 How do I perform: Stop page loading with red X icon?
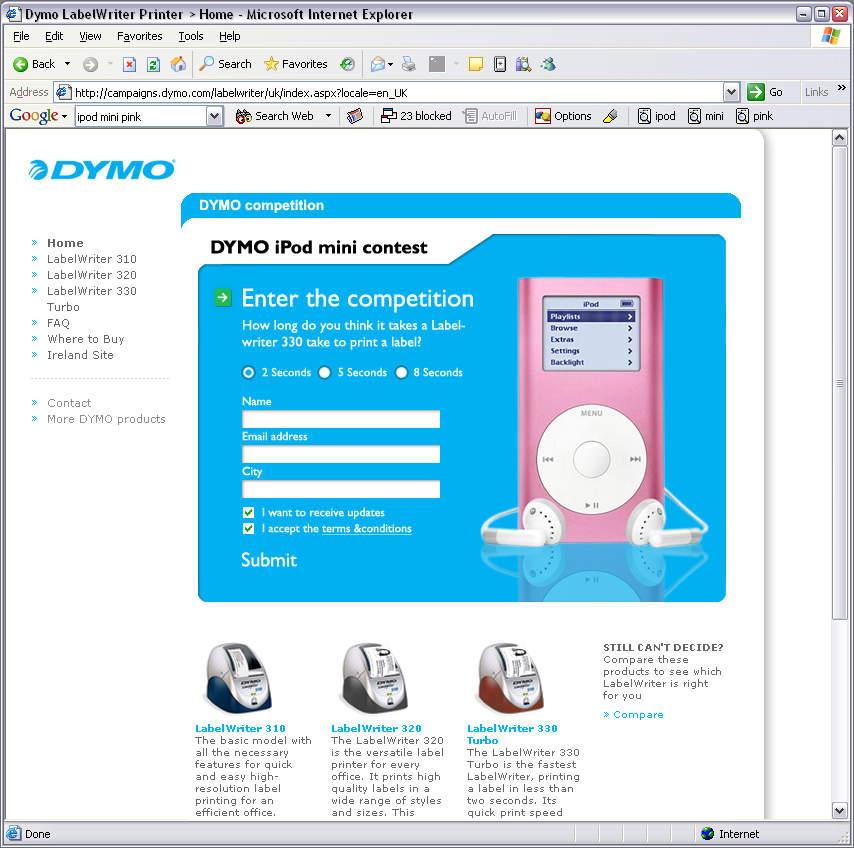(x=129, y=64)
